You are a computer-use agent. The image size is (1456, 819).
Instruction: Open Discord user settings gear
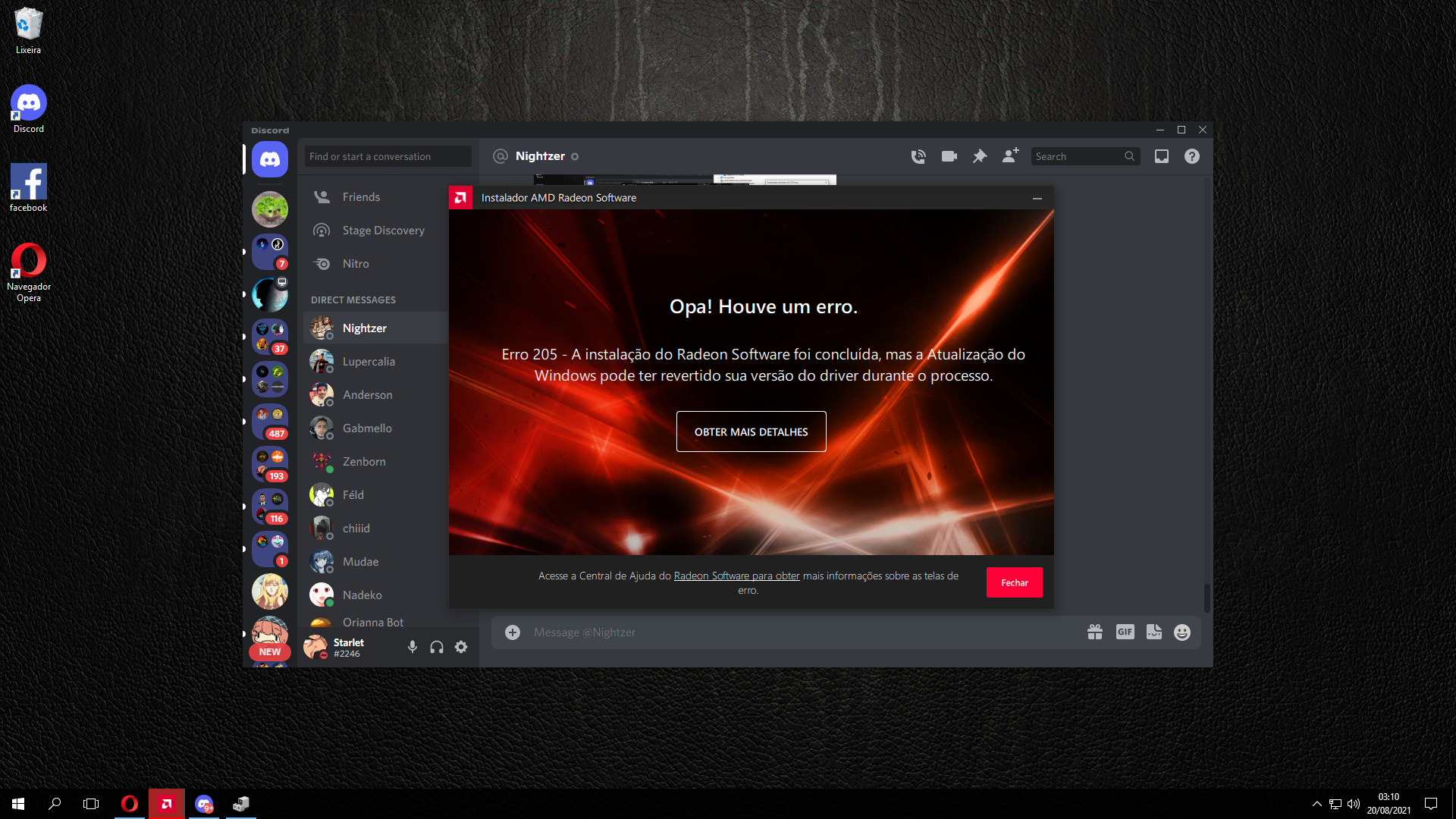(x=461, y=647)
